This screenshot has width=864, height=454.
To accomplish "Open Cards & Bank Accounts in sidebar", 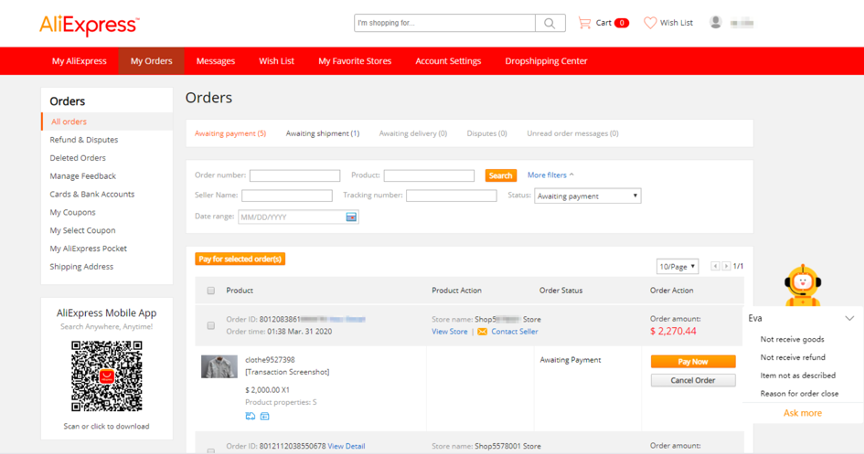I will [92, 194].
